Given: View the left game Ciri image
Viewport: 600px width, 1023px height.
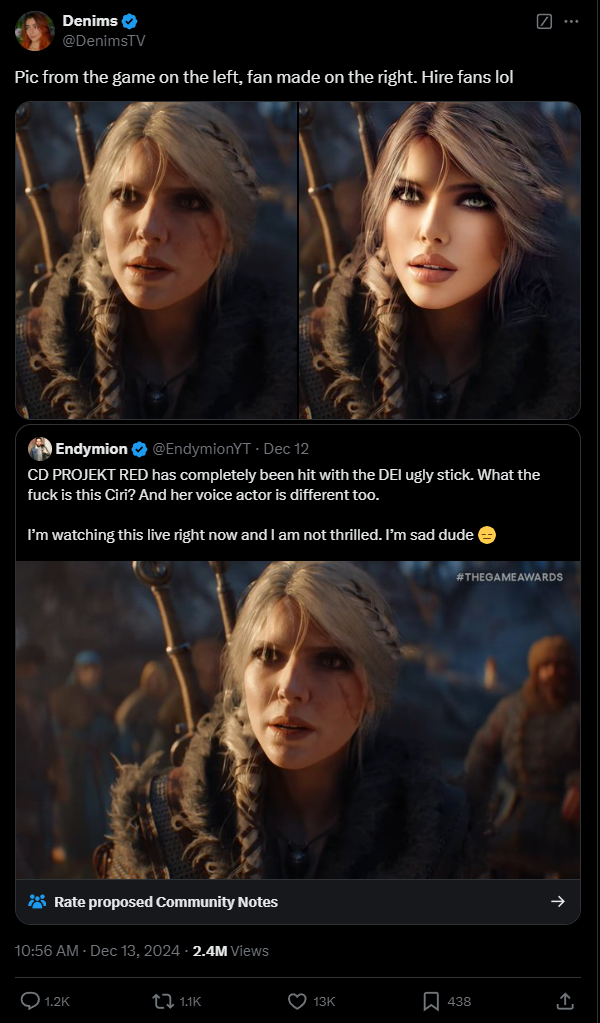Looking at the screenshot, I should pyautogui.click(x=157, y=260).
